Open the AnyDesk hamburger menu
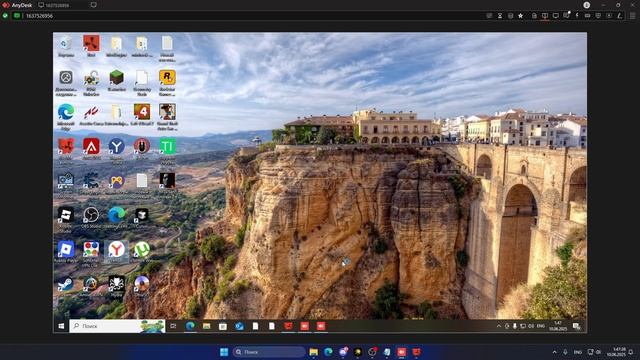 633,16
